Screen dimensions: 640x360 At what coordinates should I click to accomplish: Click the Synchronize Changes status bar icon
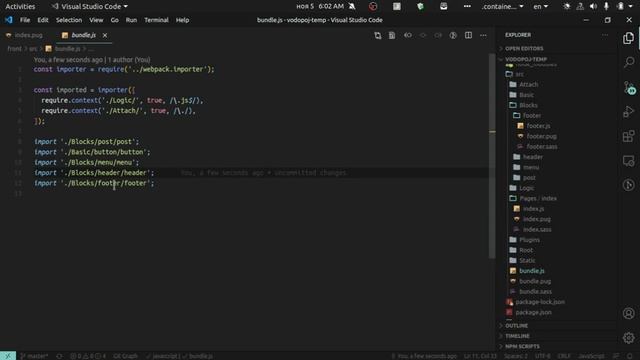60,356
